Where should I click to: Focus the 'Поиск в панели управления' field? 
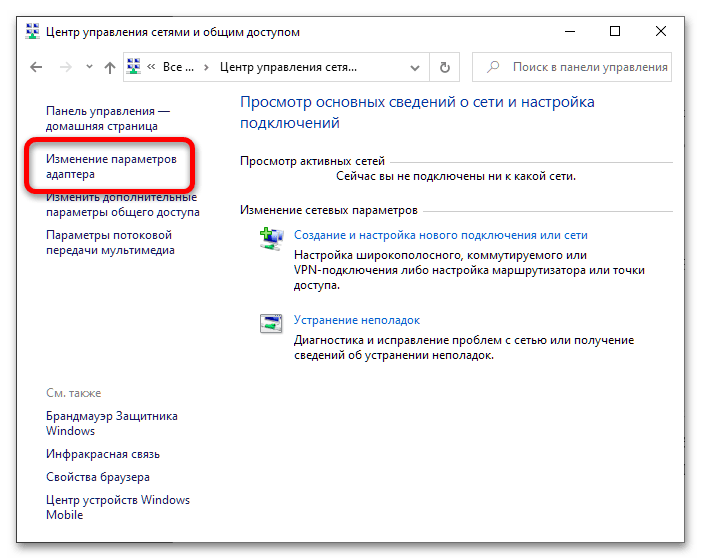point(572,67)
